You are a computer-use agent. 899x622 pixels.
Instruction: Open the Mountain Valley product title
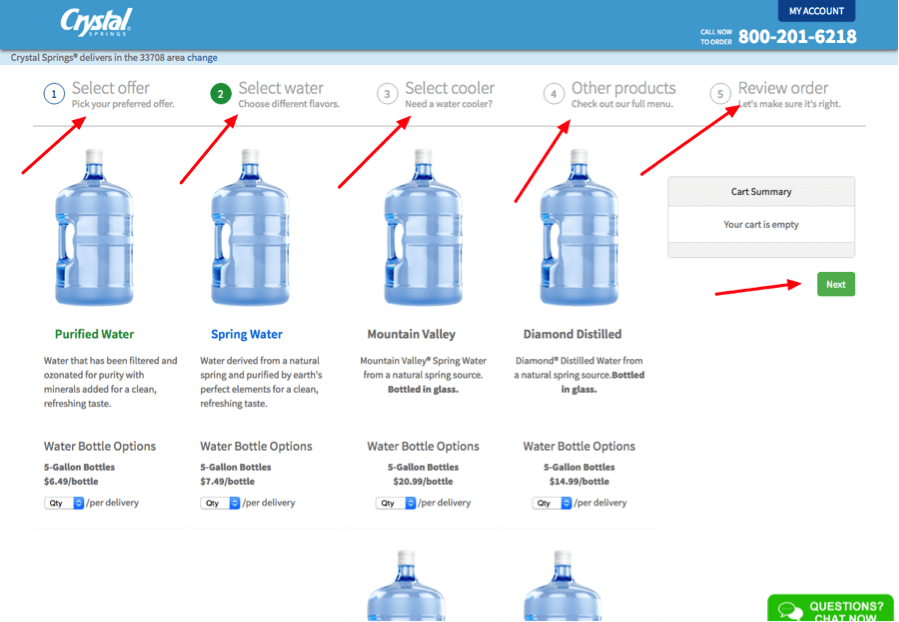(411, 334)
